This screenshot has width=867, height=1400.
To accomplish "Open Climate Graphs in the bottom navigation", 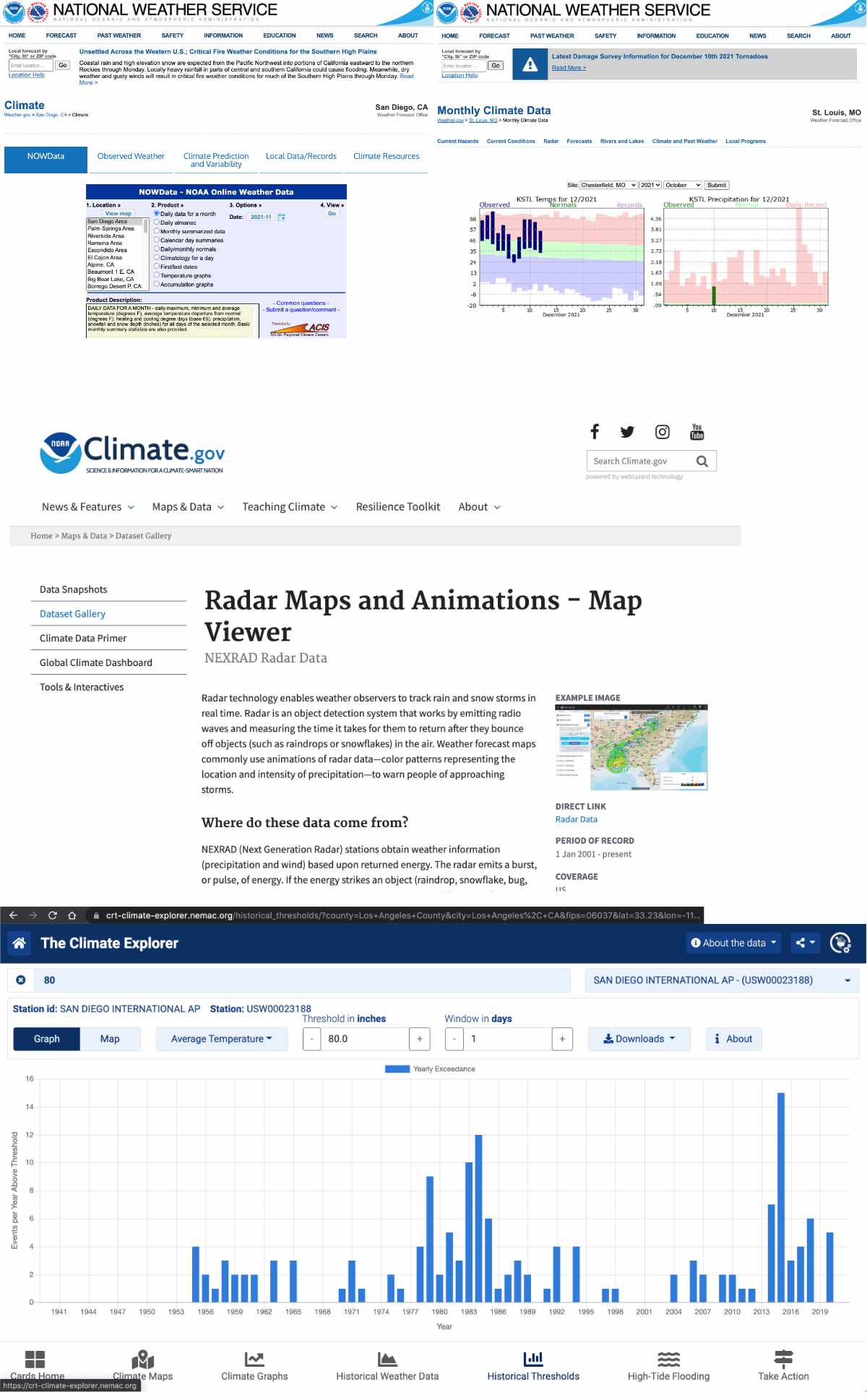I will pyautogui.click(x=254, y=1365).
